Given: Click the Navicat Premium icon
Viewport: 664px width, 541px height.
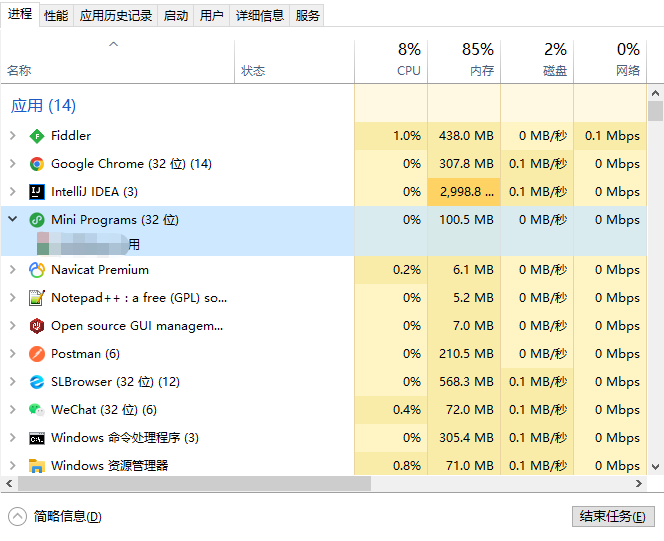Looking at the screenshot, I should tap(37, 270).
